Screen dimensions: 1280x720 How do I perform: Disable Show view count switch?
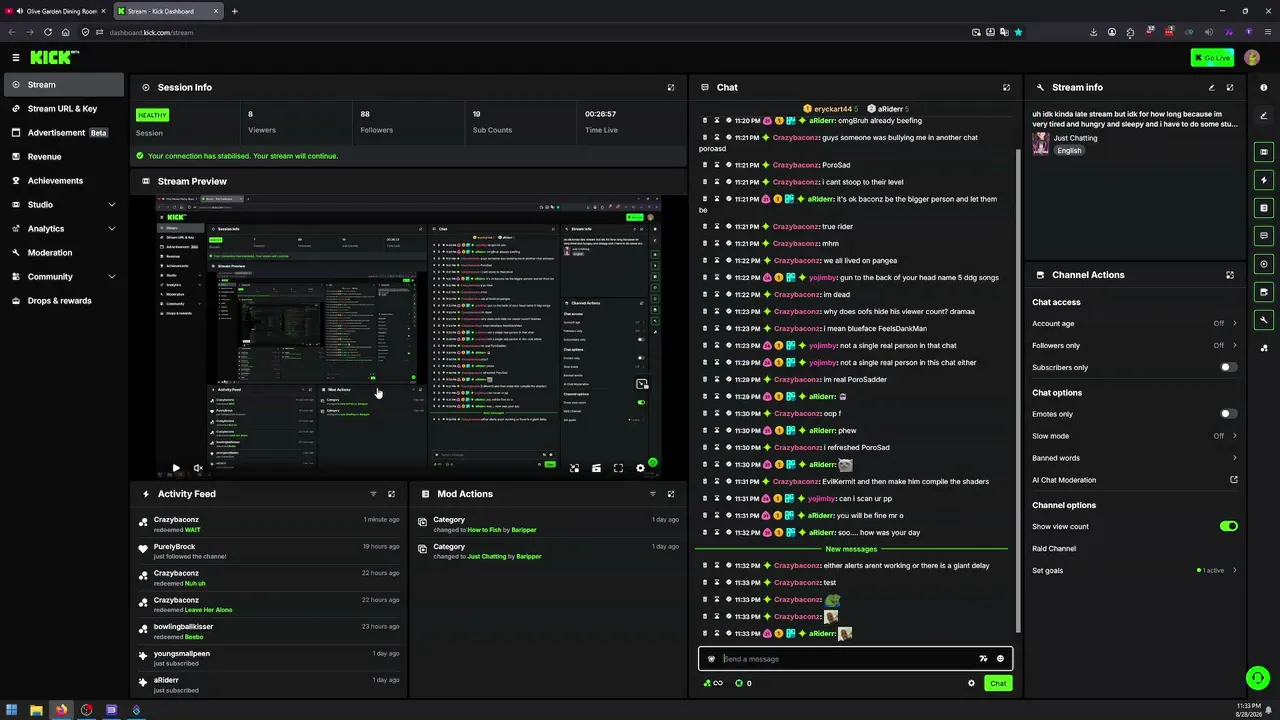1229,526
